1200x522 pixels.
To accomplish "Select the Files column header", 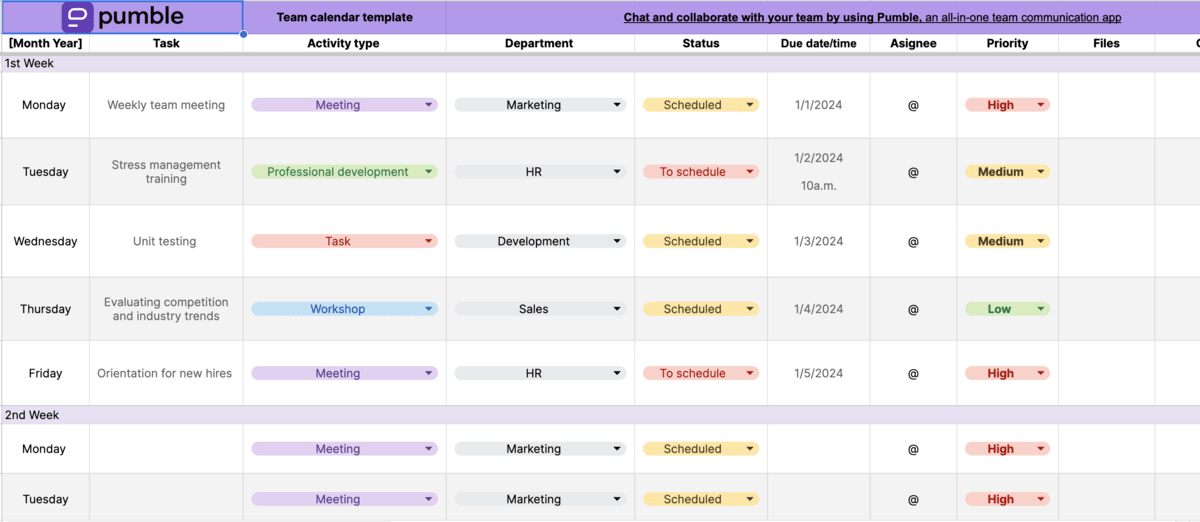I will tap(1106, 44).
